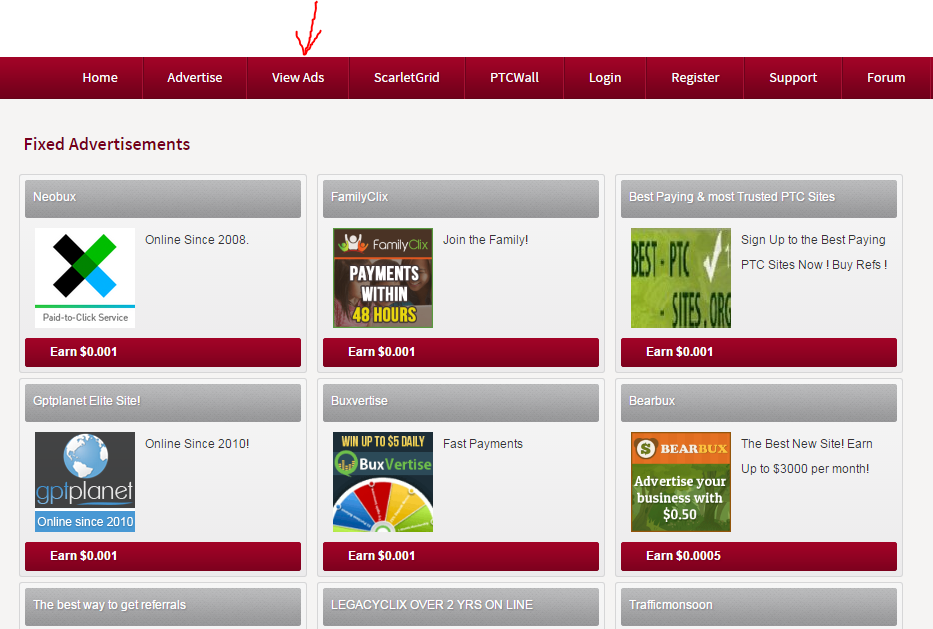
Task: Visit the Support page
Action: (x=792, y=77)
